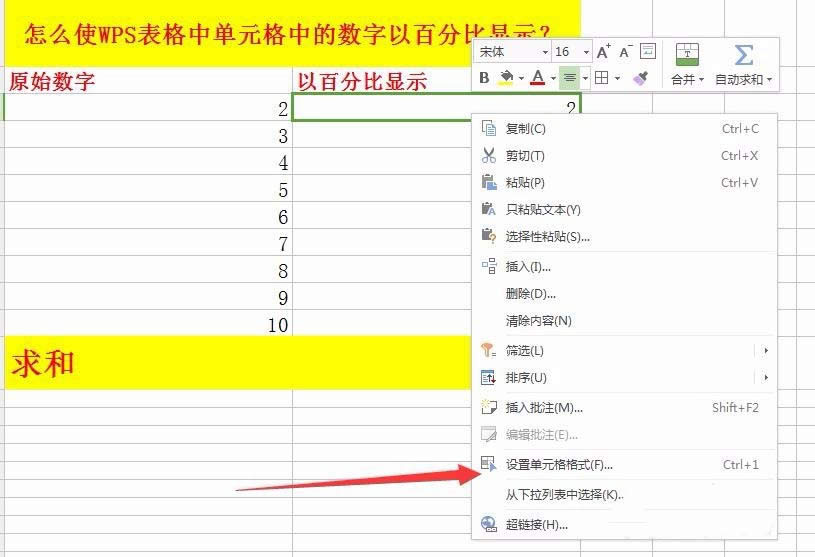Click the fill color bucket icon
Image resolution: width=815 pixels, height=557 pixels.
click(506, 78)
